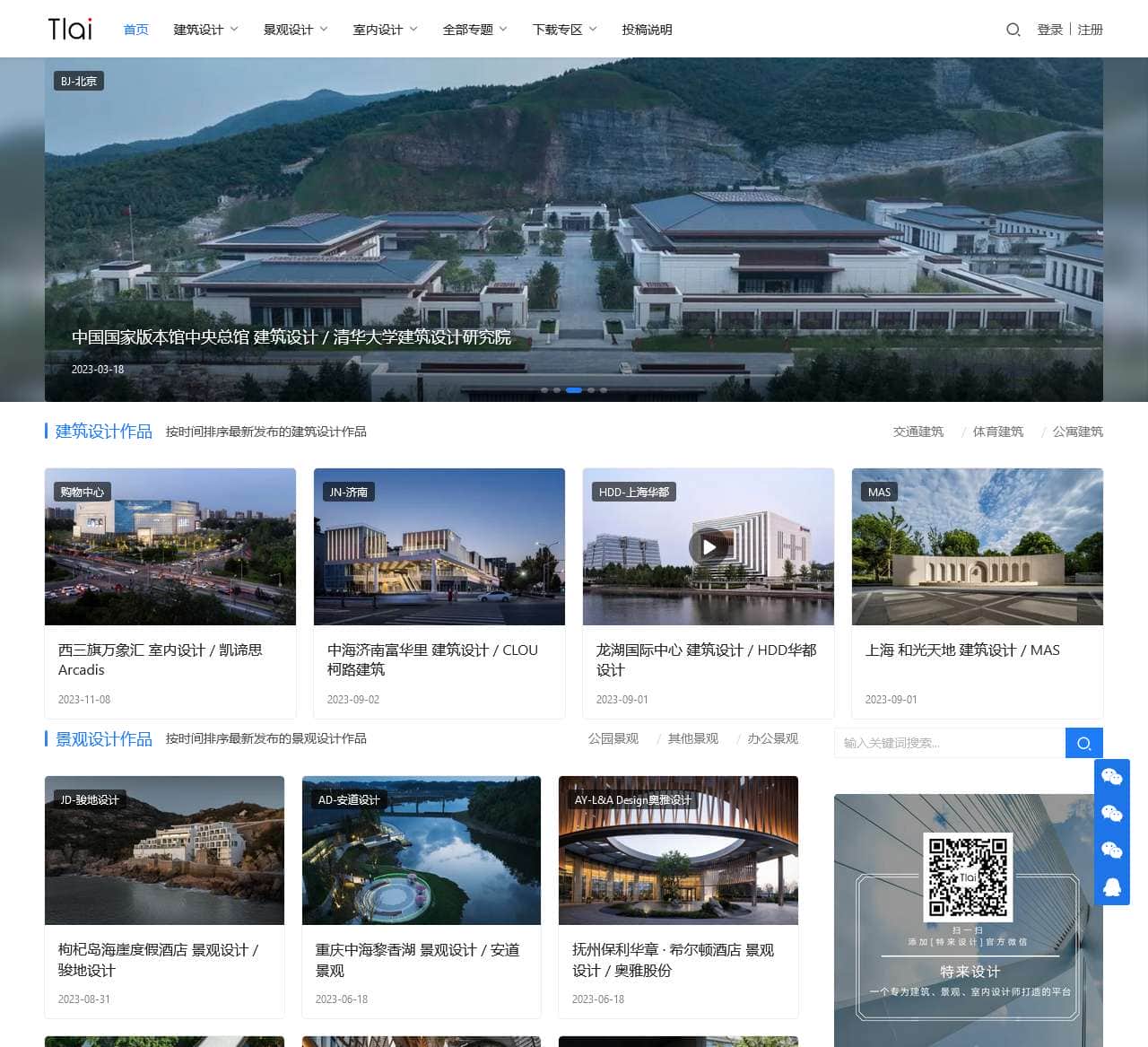Open the 西三旗万象汇 card thumbnail
Screen dimensions: 1148x1047
click(x=170, y=546)
